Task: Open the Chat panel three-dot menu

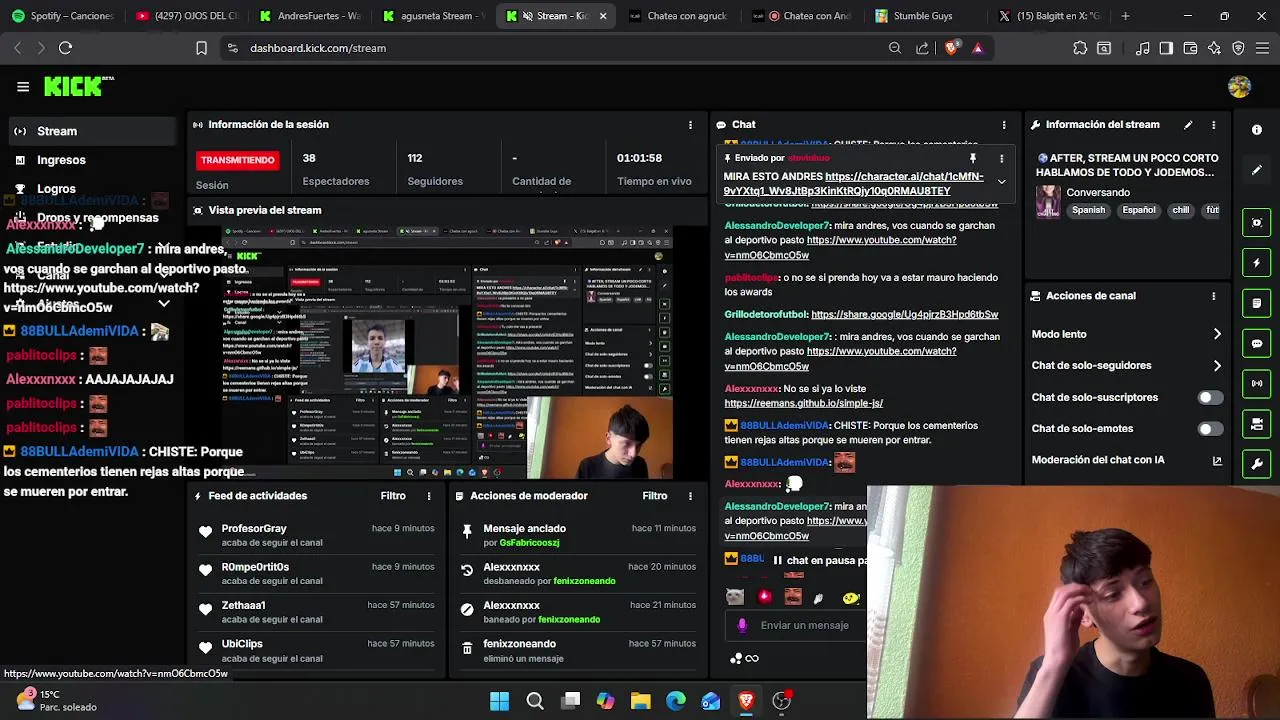Action: point(1004,125)
